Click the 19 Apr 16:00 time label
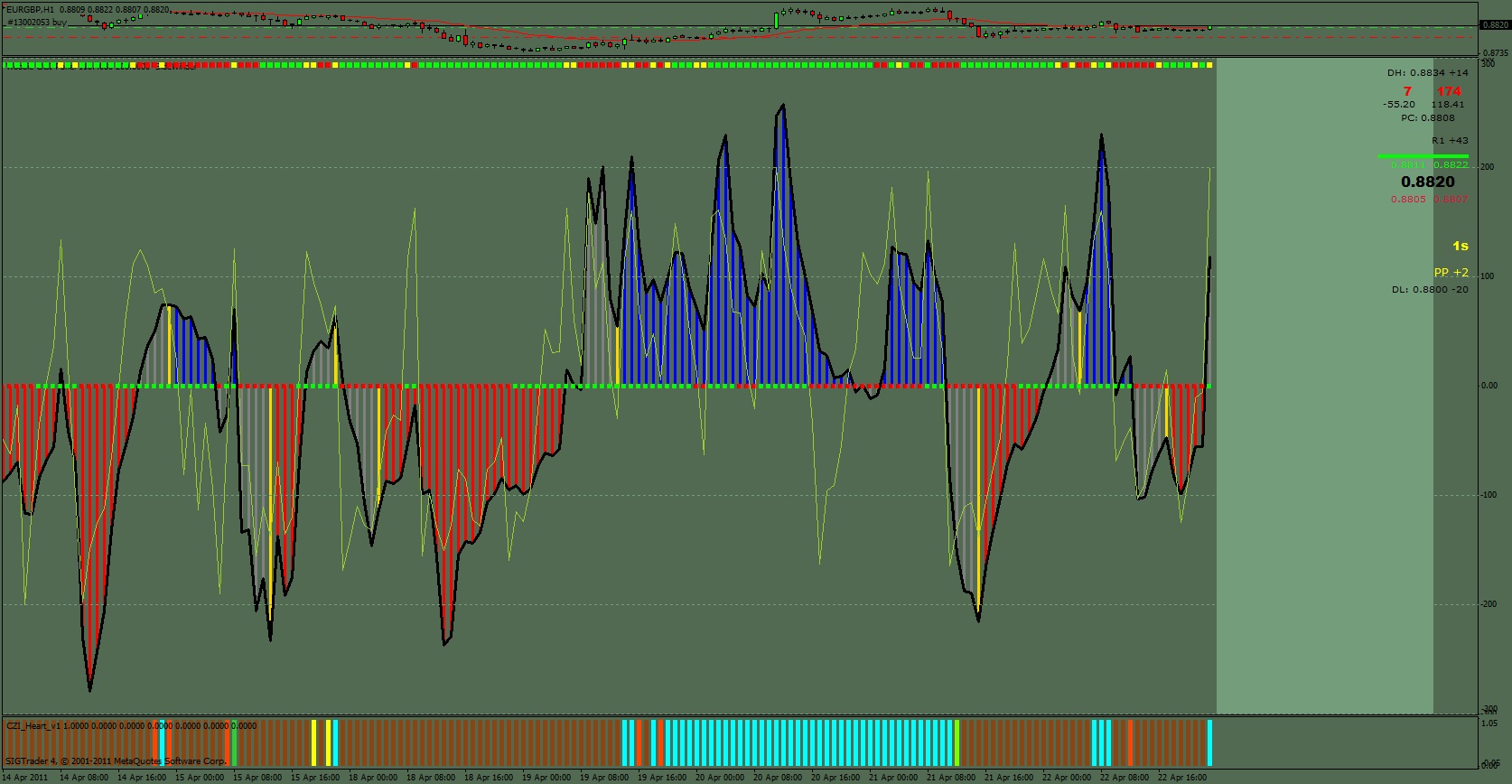1512x784 pixels. [x=663, y=777]
